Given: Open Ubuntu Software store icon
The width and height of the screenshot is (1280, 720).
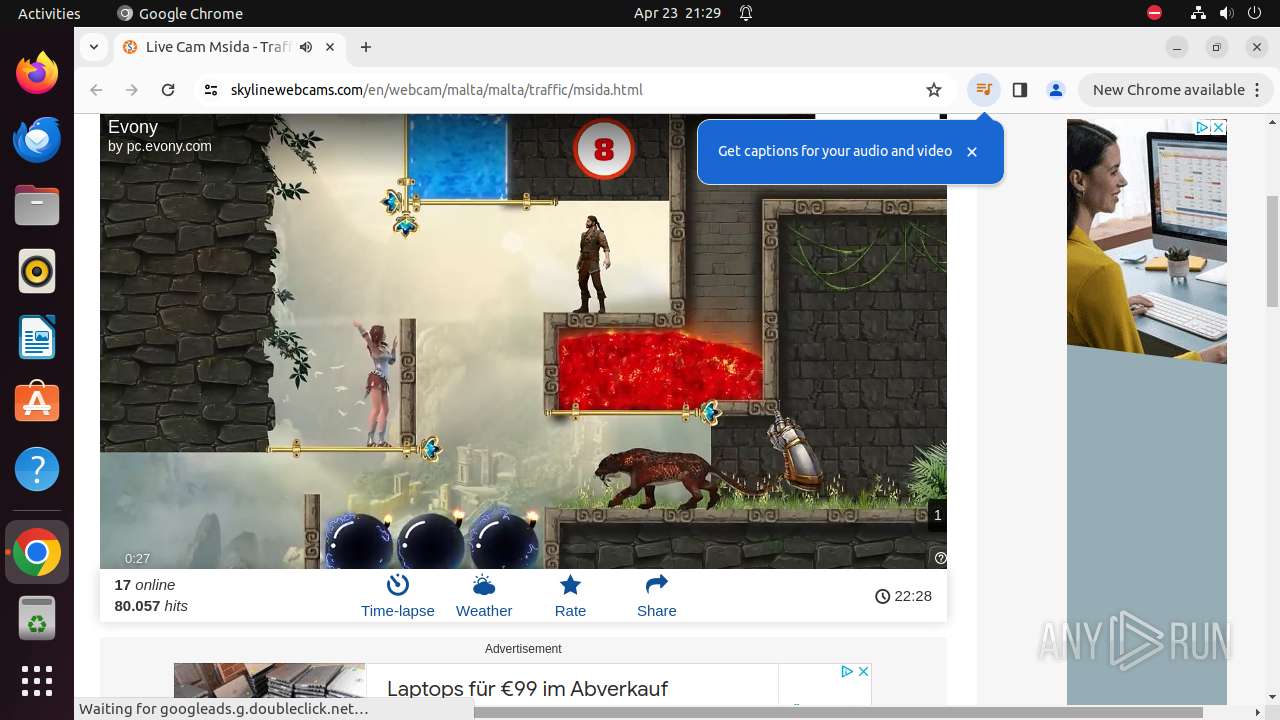Looking at the screenshot, I should click(x=37, y=403).
